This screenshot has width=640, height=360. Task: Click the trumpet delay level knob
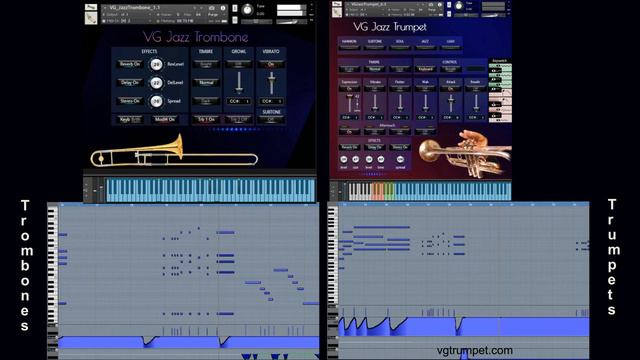coord(369,160)
